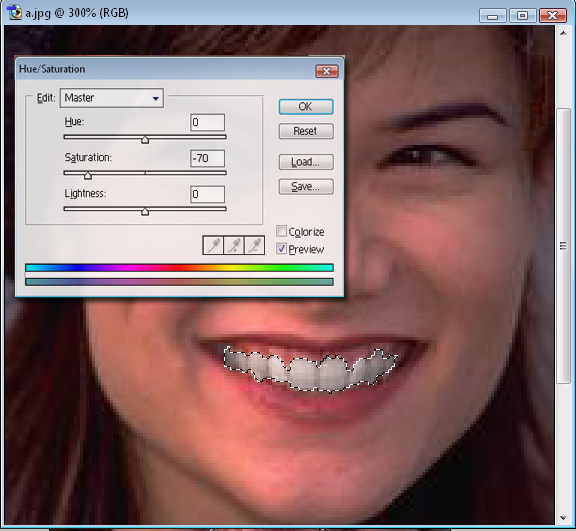Click the vertical scrollbar down arrow
Viewport: 576px width, 531px height.
[x=563, y=518]
